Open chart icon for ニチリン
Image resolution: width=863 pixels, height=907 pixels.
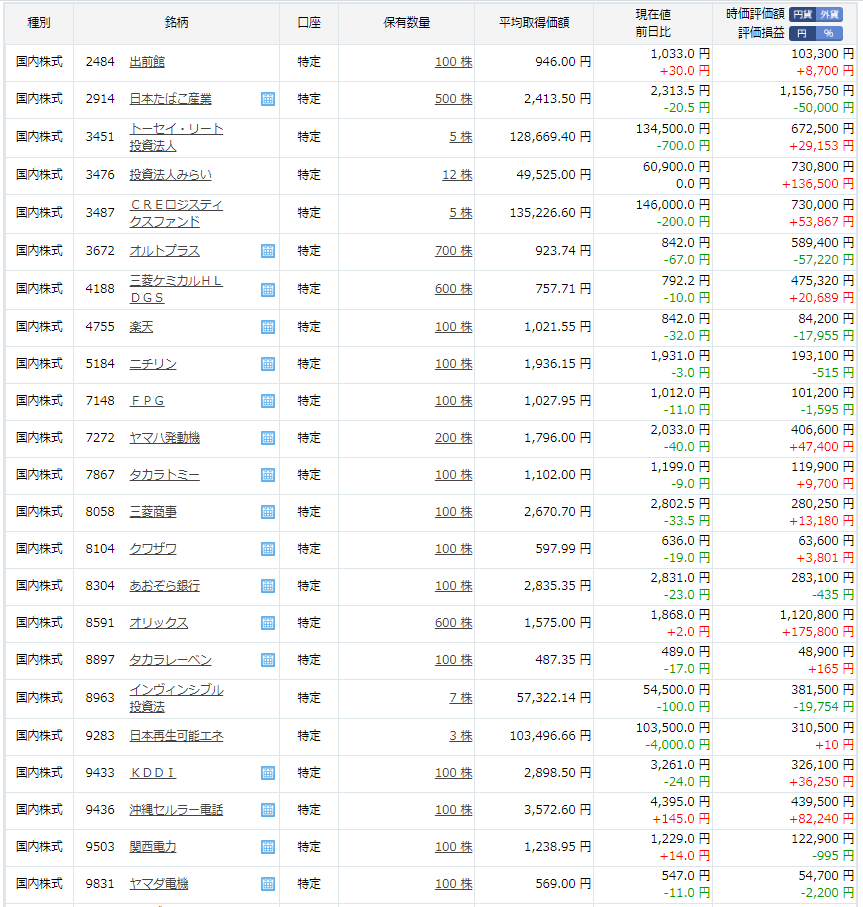pyautogui.click(x=268, y=364)
